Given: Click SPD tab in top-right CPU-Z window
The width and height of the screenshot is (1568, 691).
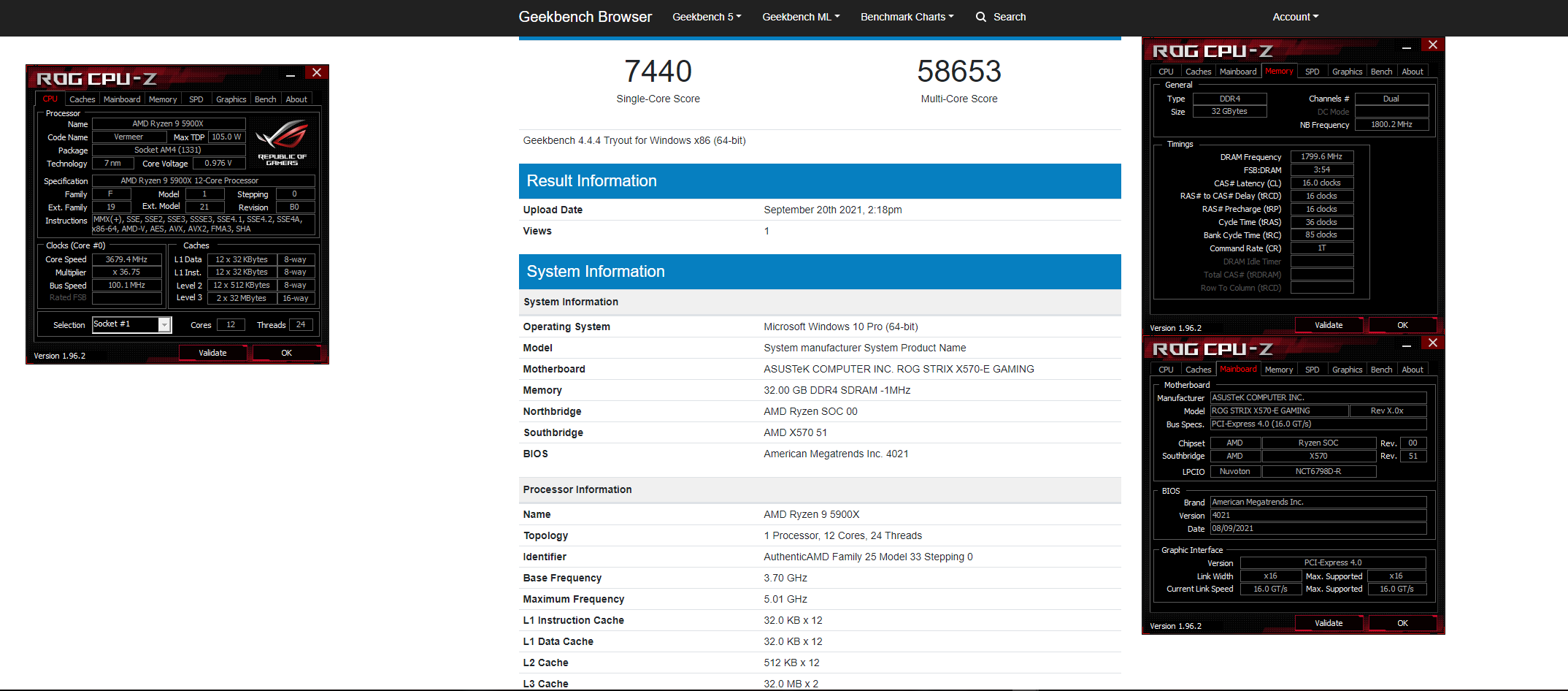Looking at the screenshot, I should 1313,72.
